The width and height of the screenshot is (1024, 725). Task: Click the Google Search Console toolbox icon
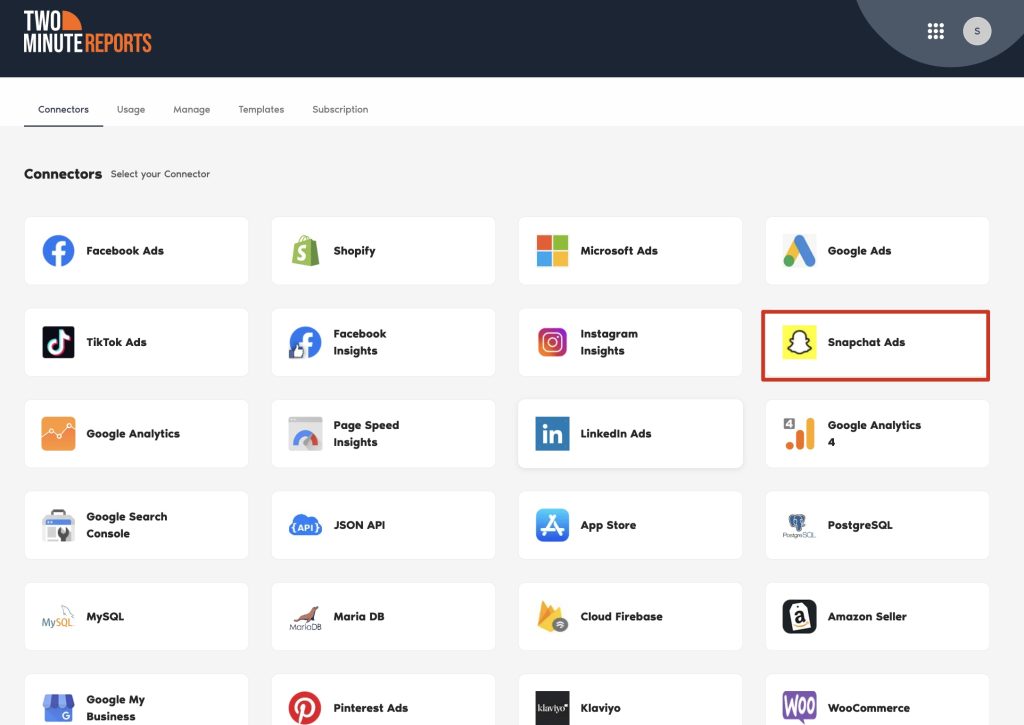tap(58, 525)
